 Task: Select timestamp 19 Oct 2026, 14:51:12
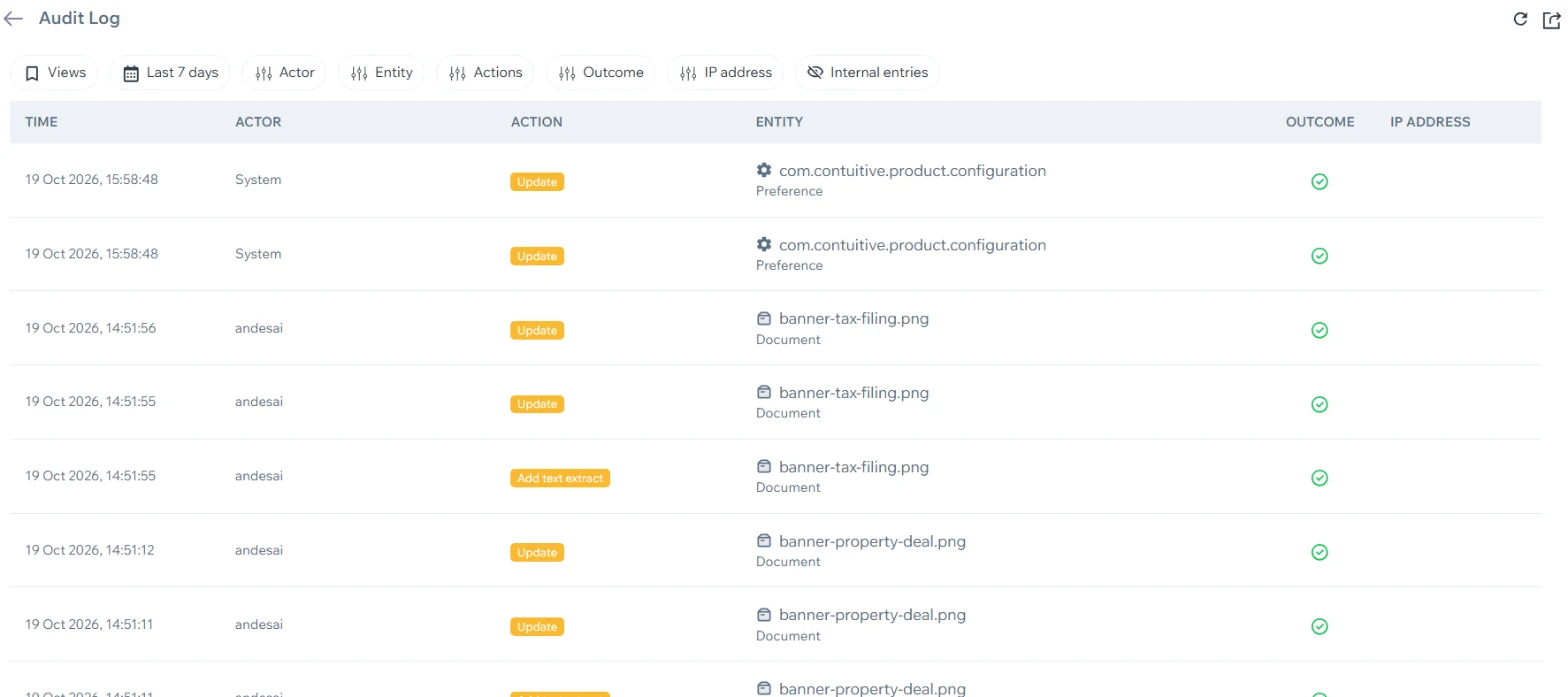90,550
